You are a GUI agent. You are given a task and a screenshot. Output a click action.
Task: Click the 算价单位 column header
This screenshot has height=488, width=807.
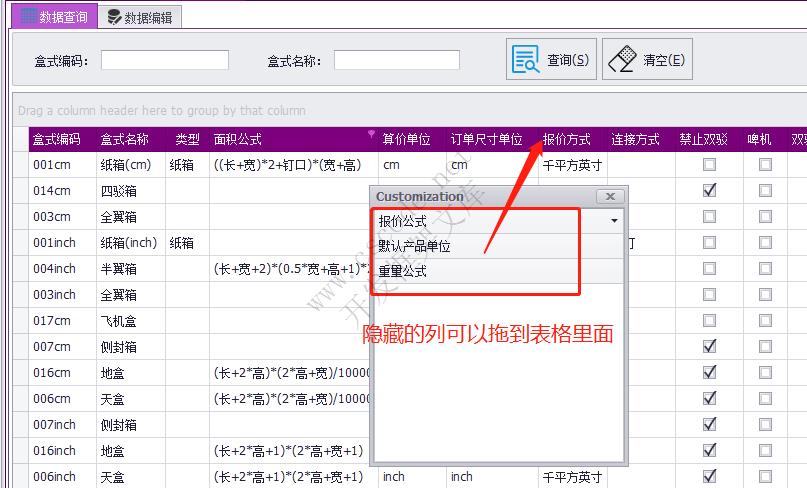(x=412, y=140)
